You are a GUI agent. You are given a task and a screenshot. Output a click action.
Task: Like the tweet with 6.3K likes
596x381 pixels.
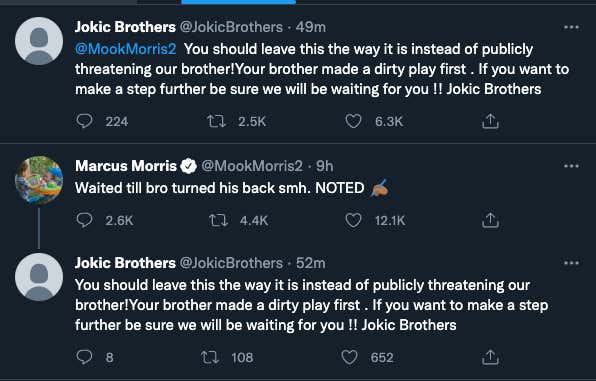pos(353,121)
